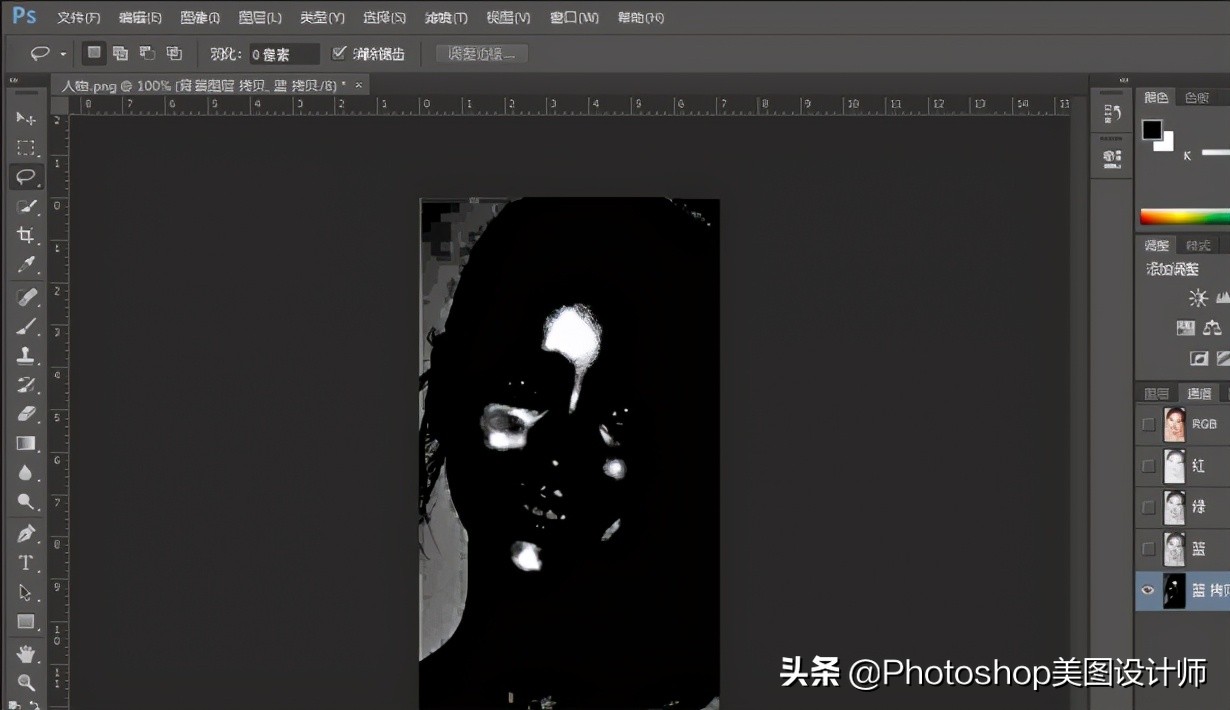Switch to the 图层 (Layers) tab
This screenshot has width=1230, height=710.
pos(1156,392)
